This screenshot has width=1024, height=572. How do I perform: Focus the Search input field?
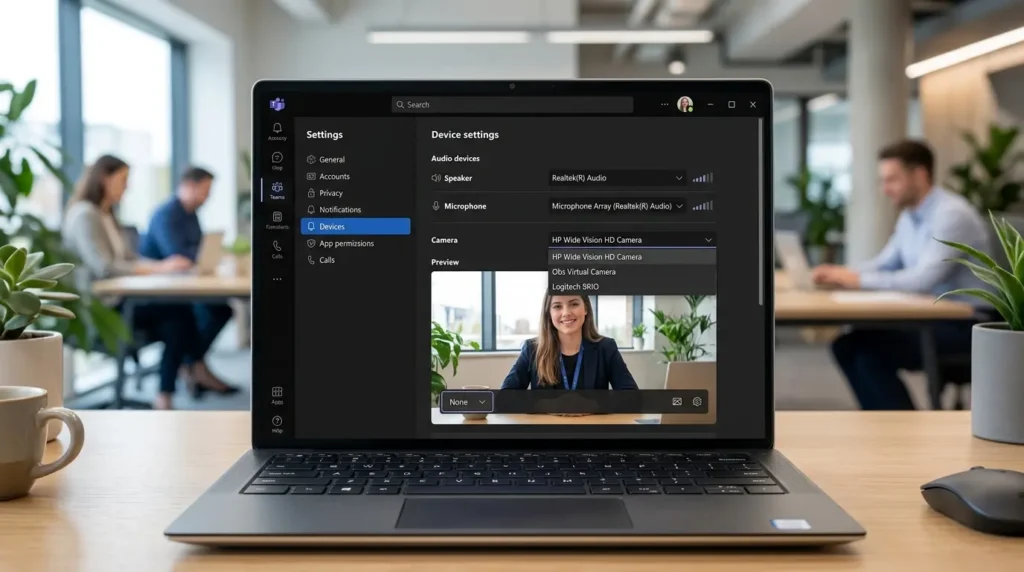tap(512, 104)
